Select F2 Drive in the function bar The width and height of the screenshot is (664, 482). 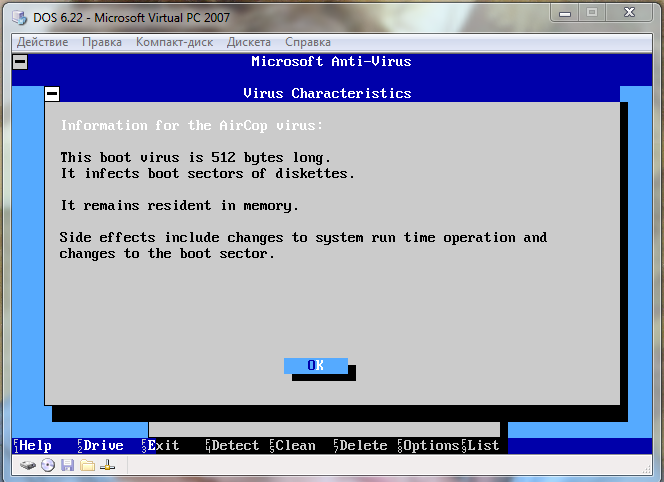pyautogui.click(x=100, y=446)
